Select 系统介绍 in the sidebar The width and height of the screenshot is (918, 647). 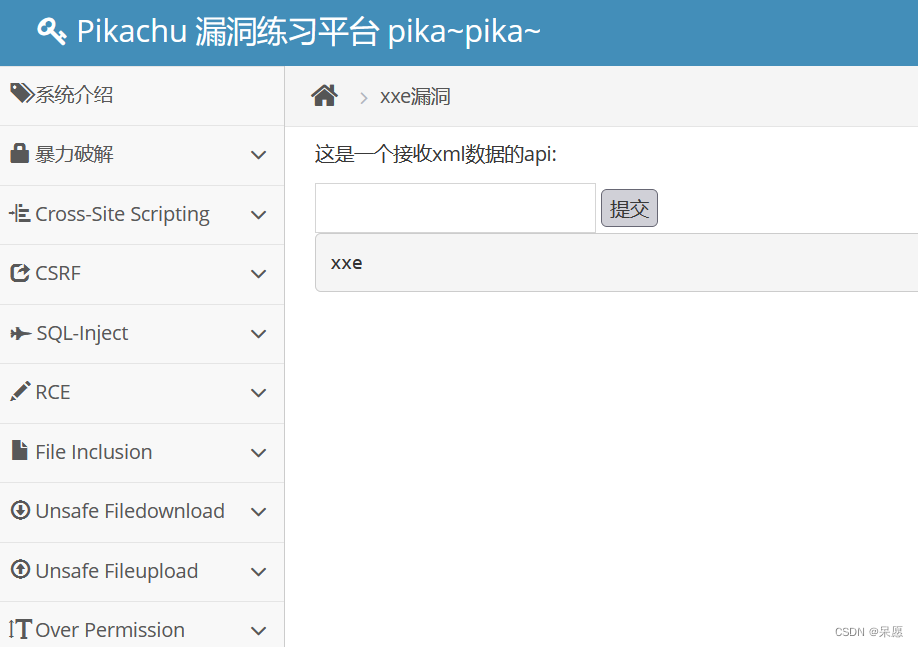(72, 94)
